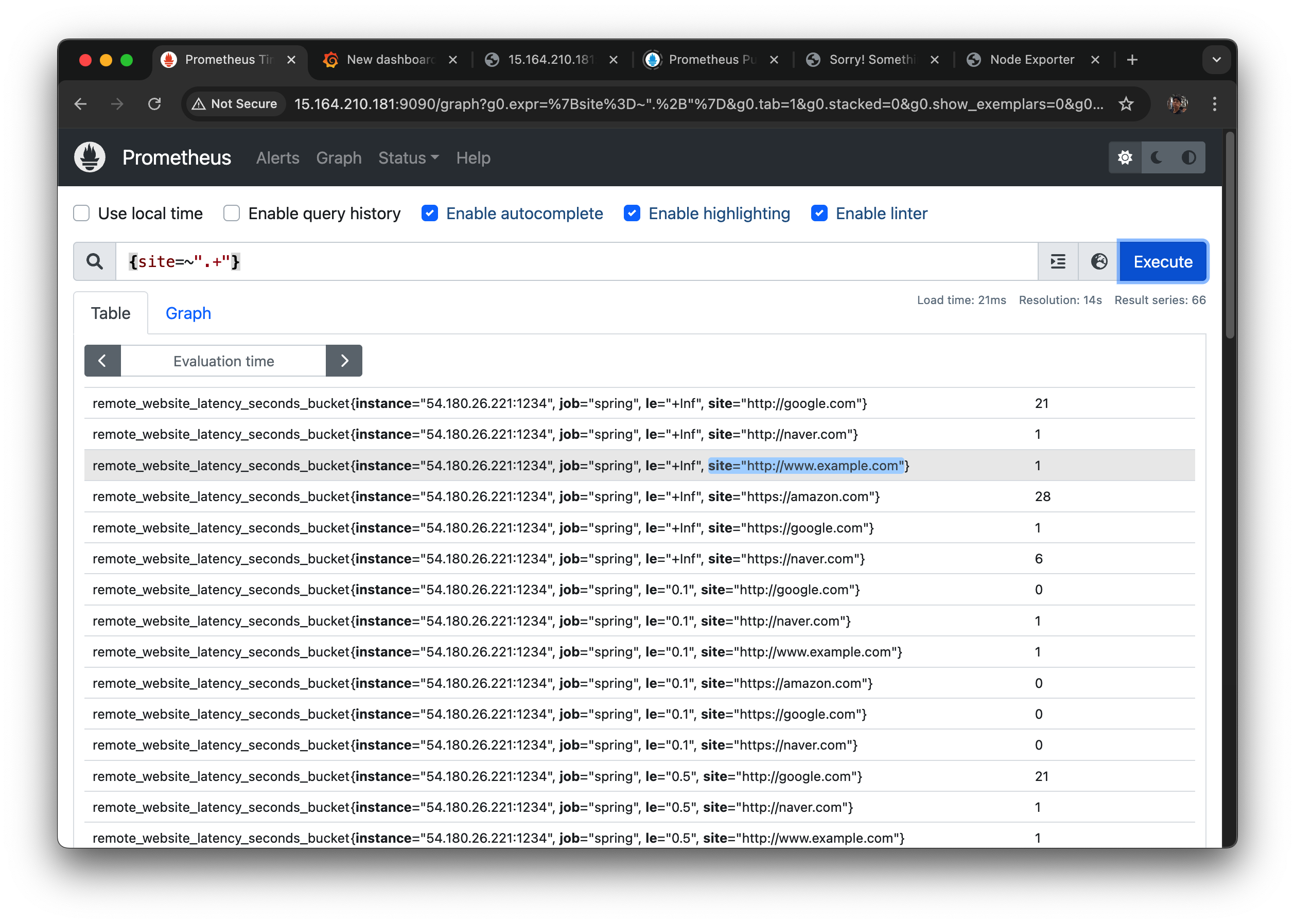Step evaluation time forward
1295x924 pixels.
[344, 361]
